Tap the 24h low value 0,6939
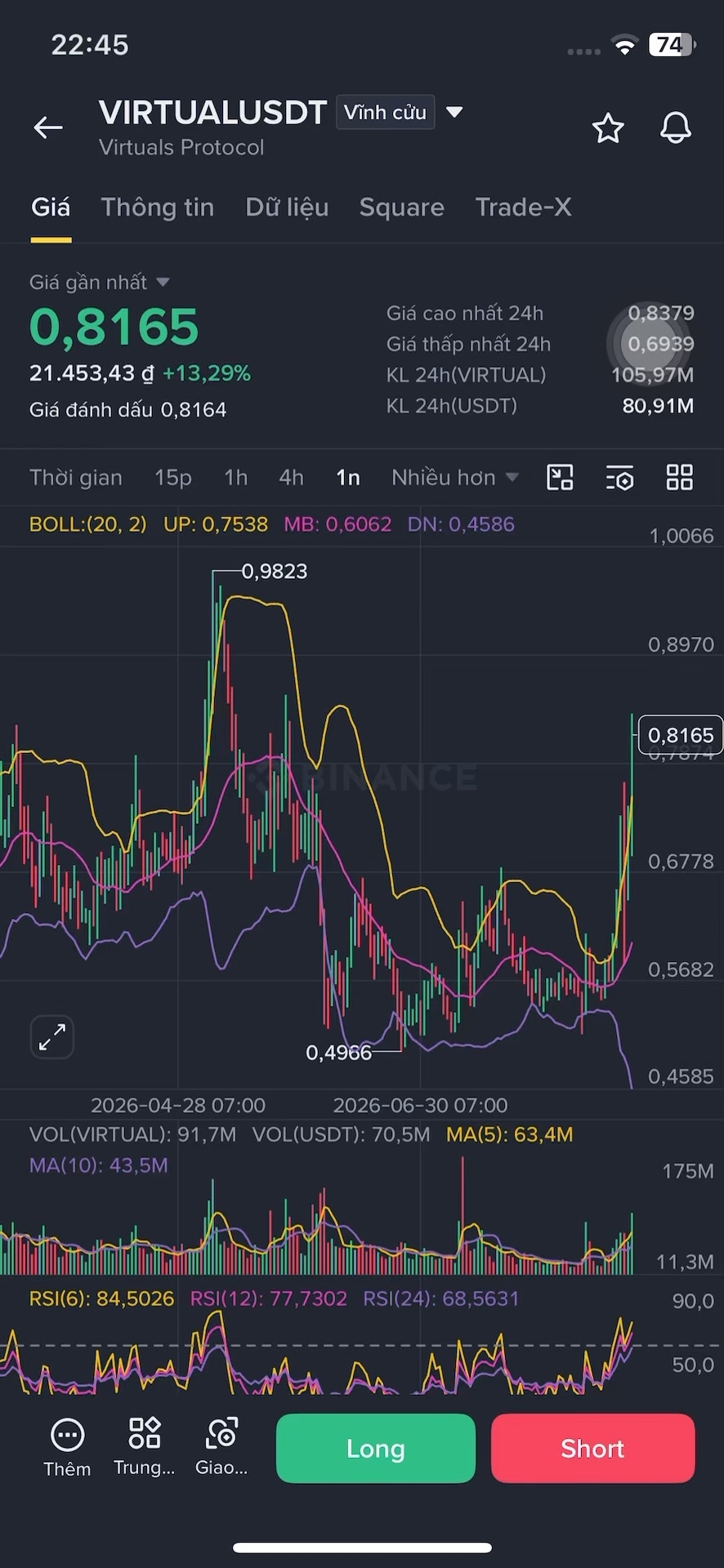 click(661, 344)
